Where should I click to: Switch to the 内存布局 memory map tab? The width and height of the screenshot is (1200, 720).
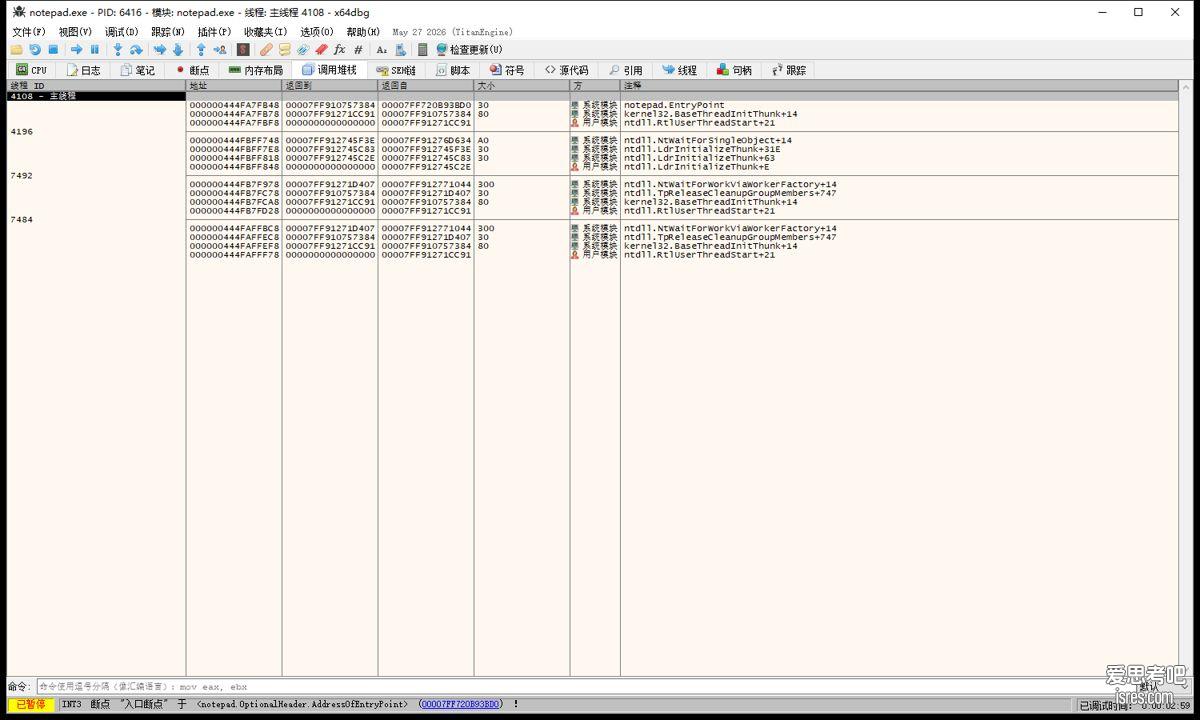click(x=255, y=70)
